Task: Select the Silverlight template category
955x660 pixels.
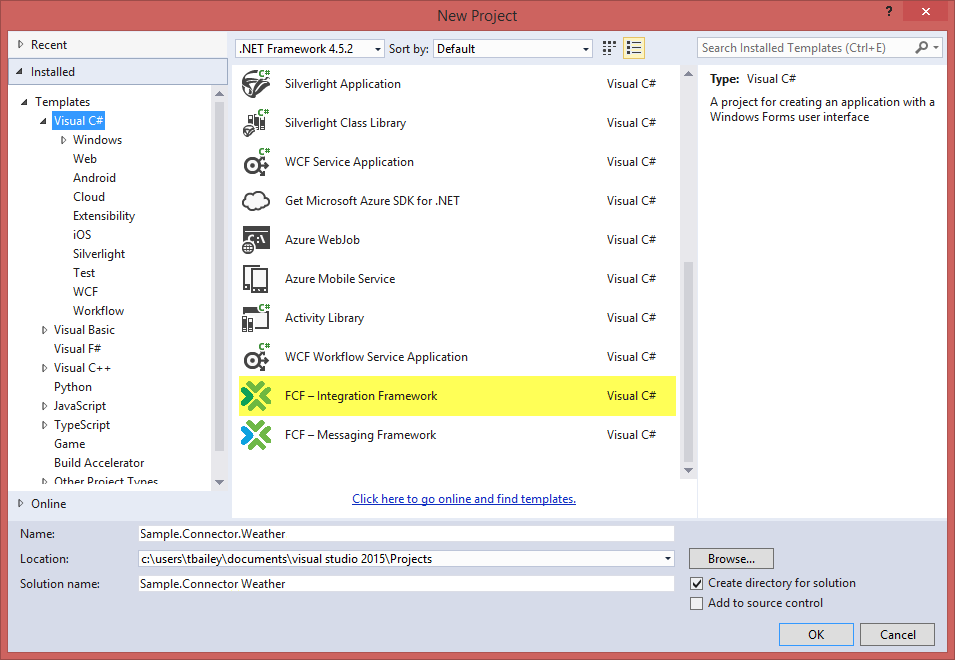Action: pyautogui.click(x=99, y=254)
